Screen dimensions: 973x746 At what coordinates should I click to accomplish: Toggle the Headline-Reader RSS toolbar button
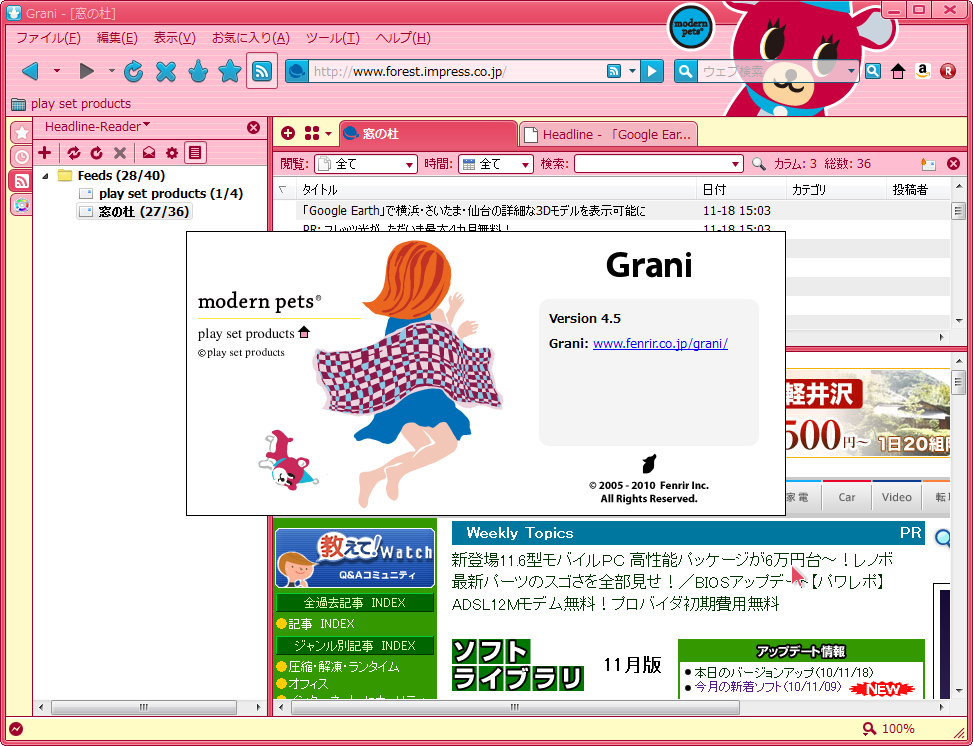(x=262, y=71)
